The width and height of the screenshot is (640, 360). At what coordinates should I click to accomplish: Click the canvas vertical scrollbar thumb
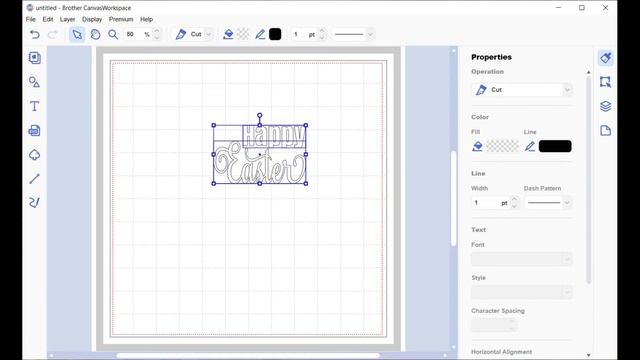453,198
